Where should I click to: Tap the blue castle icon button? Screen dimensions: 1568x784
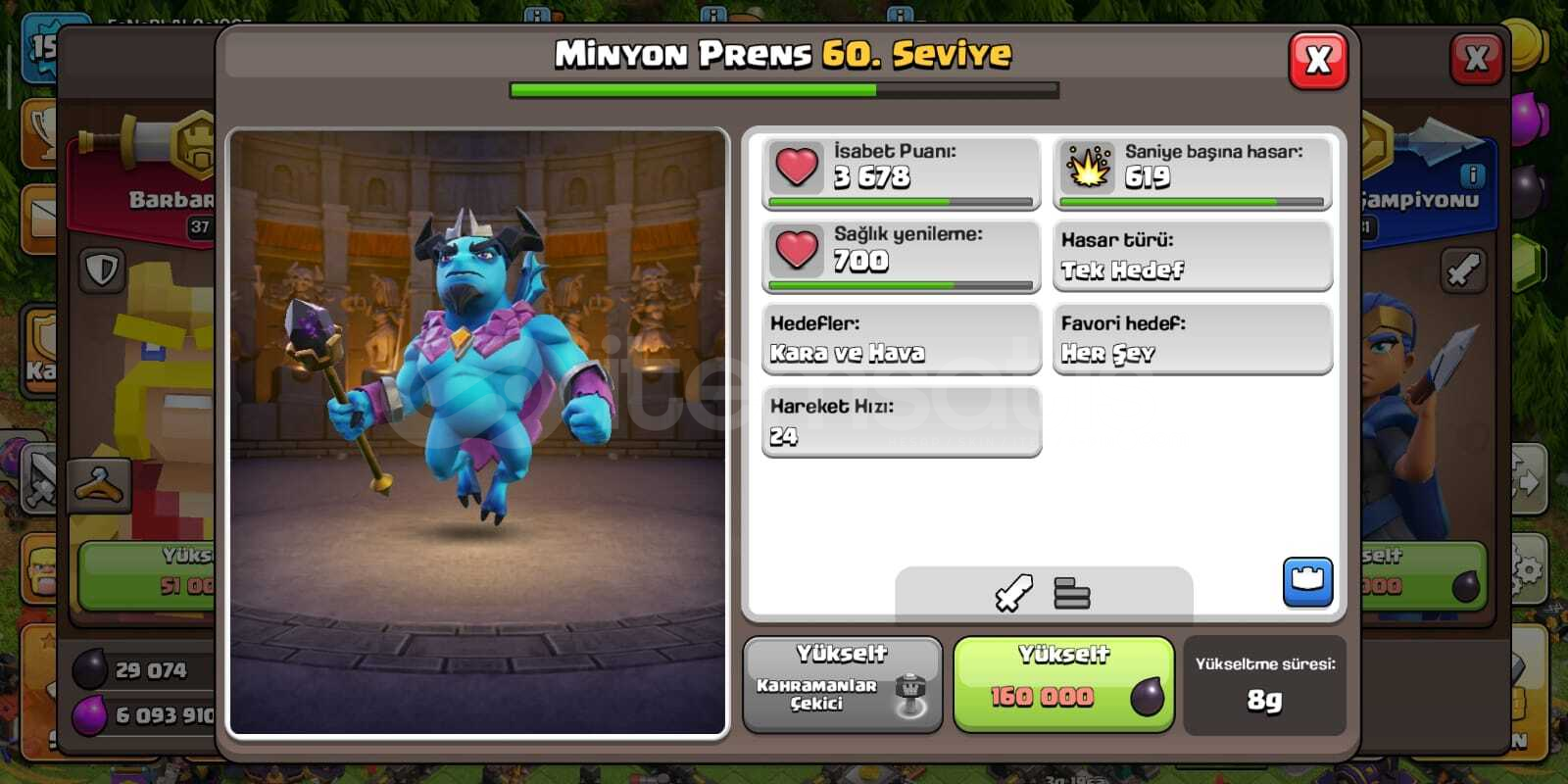[x=1307, y=582]
